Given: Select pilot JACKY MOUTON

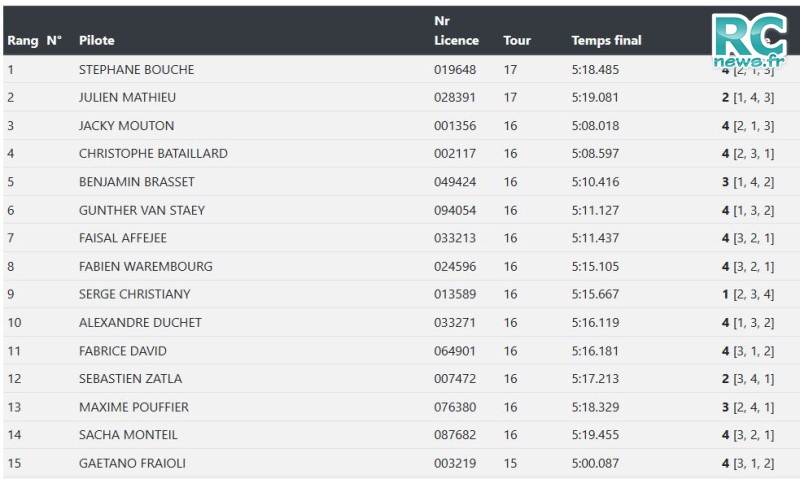Looking at the screenshot, I should point(127,125).
